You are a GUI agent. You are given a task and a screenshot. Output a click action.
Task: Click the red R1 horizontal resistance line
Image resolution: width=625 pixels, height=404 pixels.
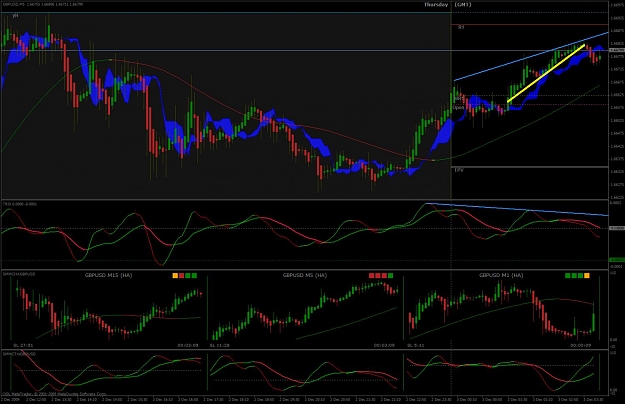click(530, 25)
